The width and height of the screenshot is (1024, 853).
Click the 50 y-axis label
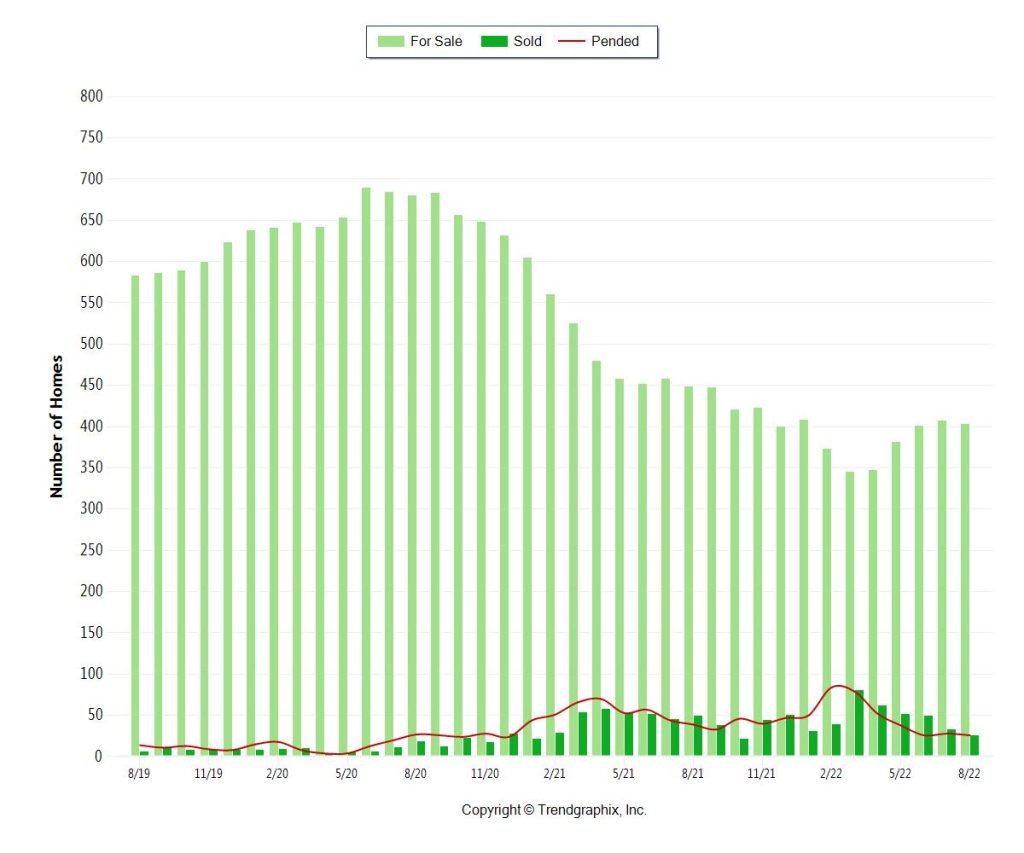coord(95,715)
